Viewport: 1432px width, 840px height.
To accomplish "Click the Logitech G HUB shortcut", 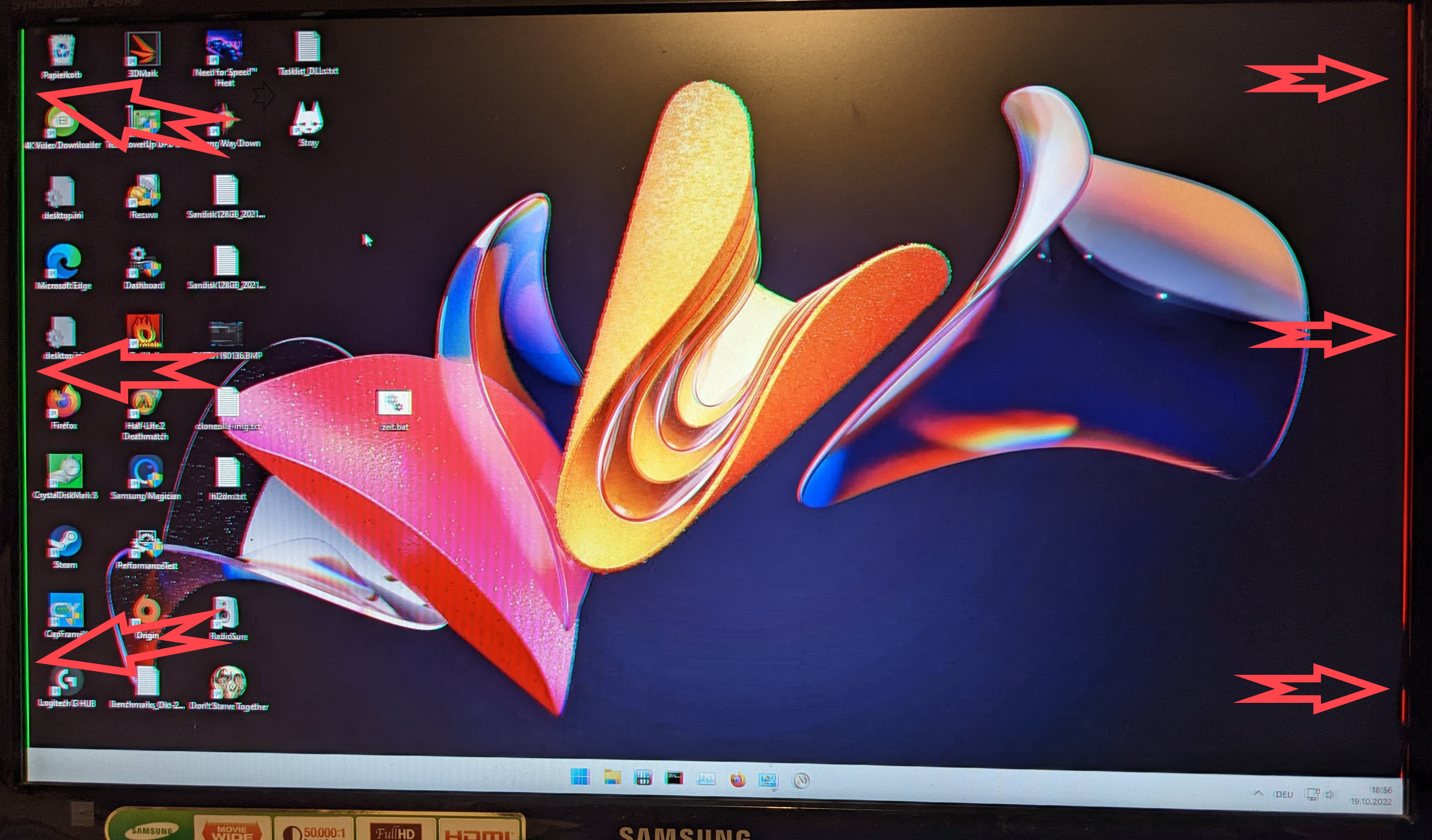I will click(x=66, y=683).
